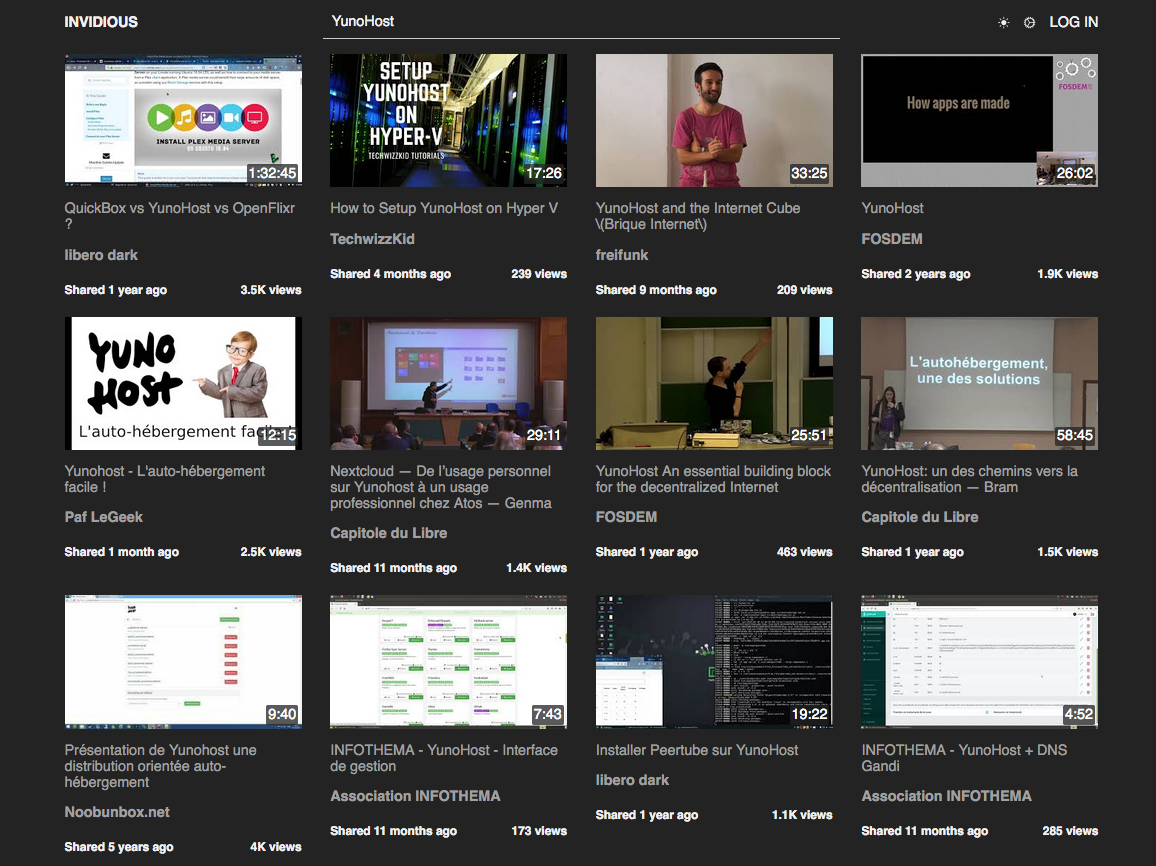Open the L'autohébergement une des solutions thumbnail
Screen dimensions: 1156x866
[980, 383]
